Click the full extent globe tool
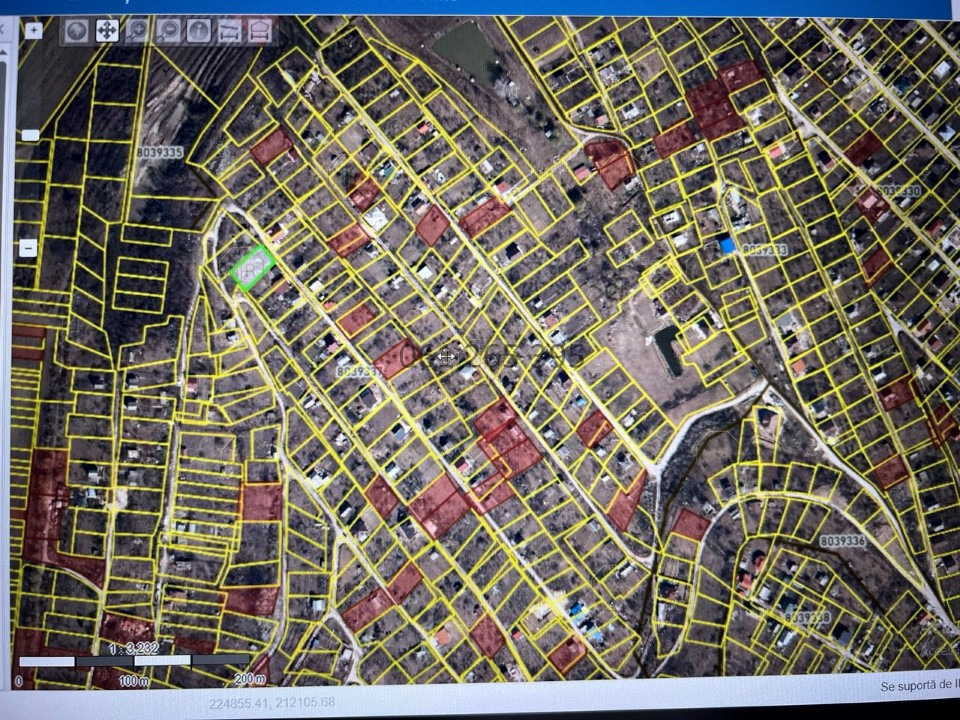Screen dimensions: 960x720 77,31
